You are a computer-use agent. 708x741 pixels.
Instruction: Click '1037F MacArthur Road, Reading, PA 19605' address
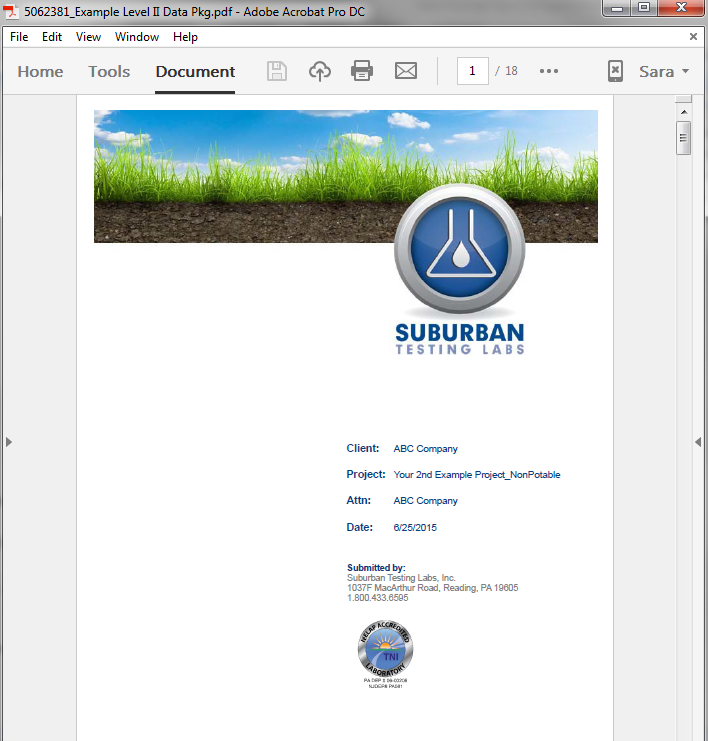tap(432, 587)
